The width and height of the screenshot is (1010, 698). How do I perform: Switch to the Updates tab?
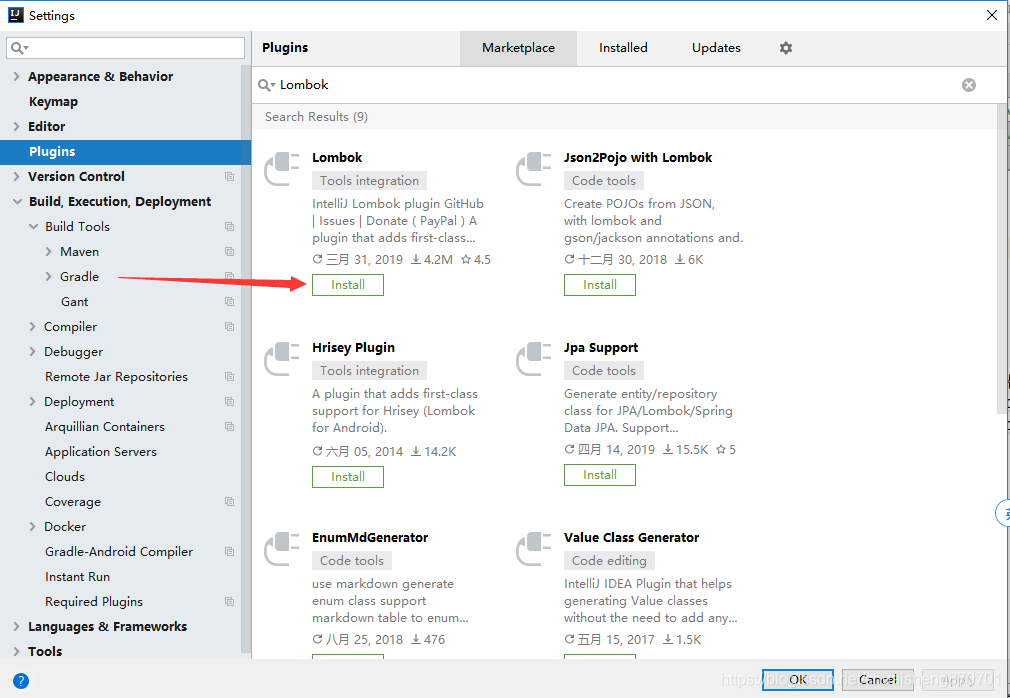tap(716, 48)
